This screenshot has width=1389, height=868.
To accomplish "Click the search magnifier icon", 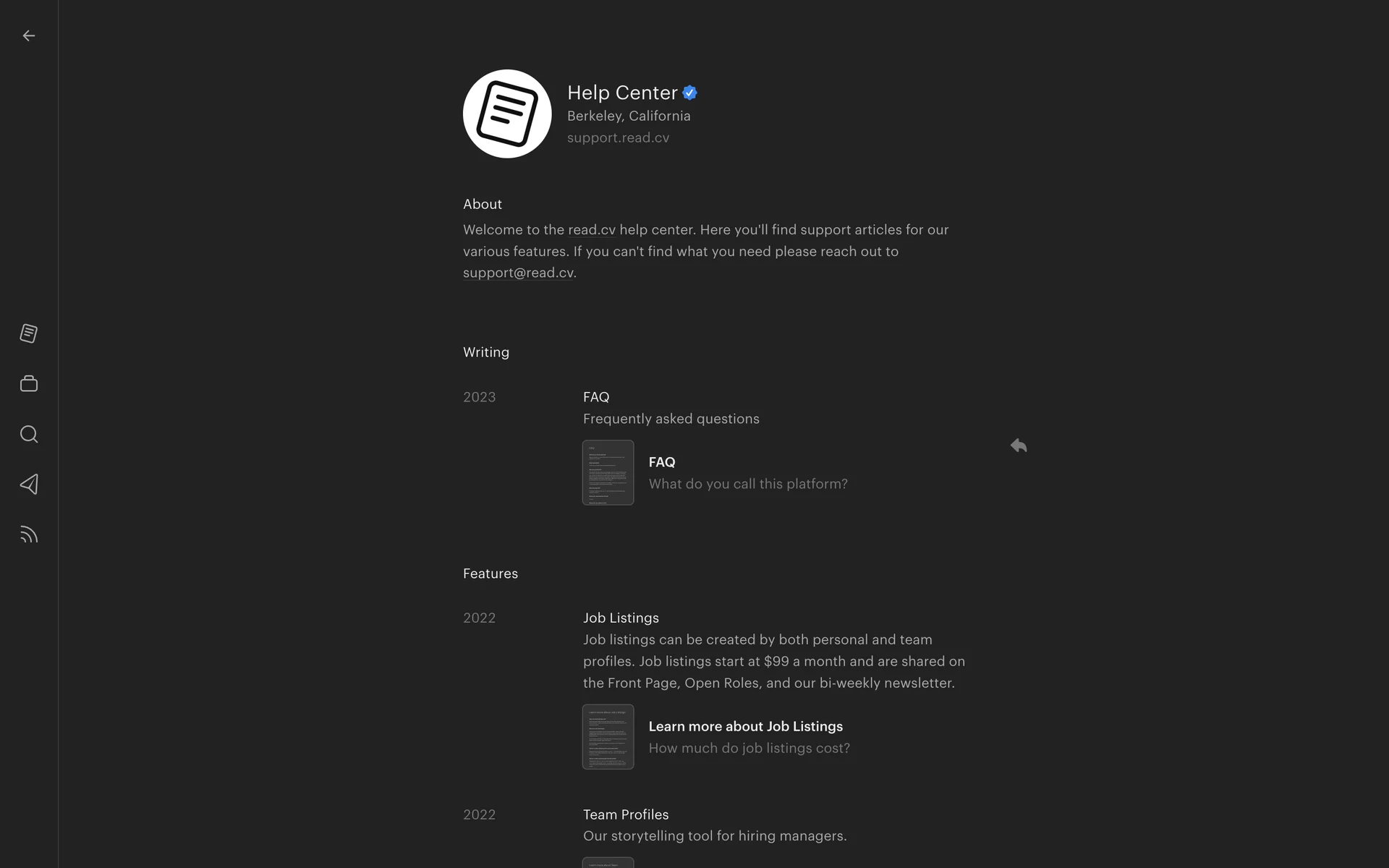I will 29,434.
